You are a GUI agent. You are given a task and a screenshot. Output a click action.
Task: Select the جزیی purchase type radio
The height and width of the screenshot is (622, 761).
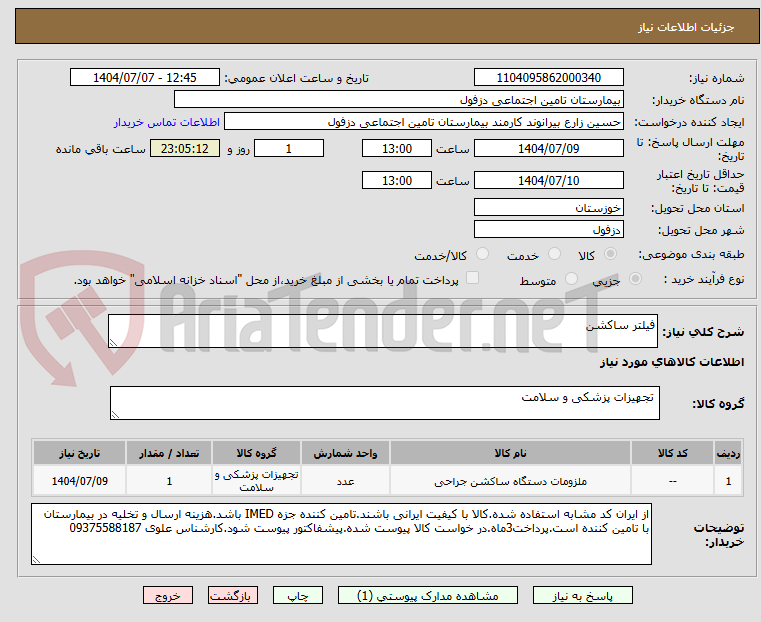pyautogui.click(x=635, y=279)
